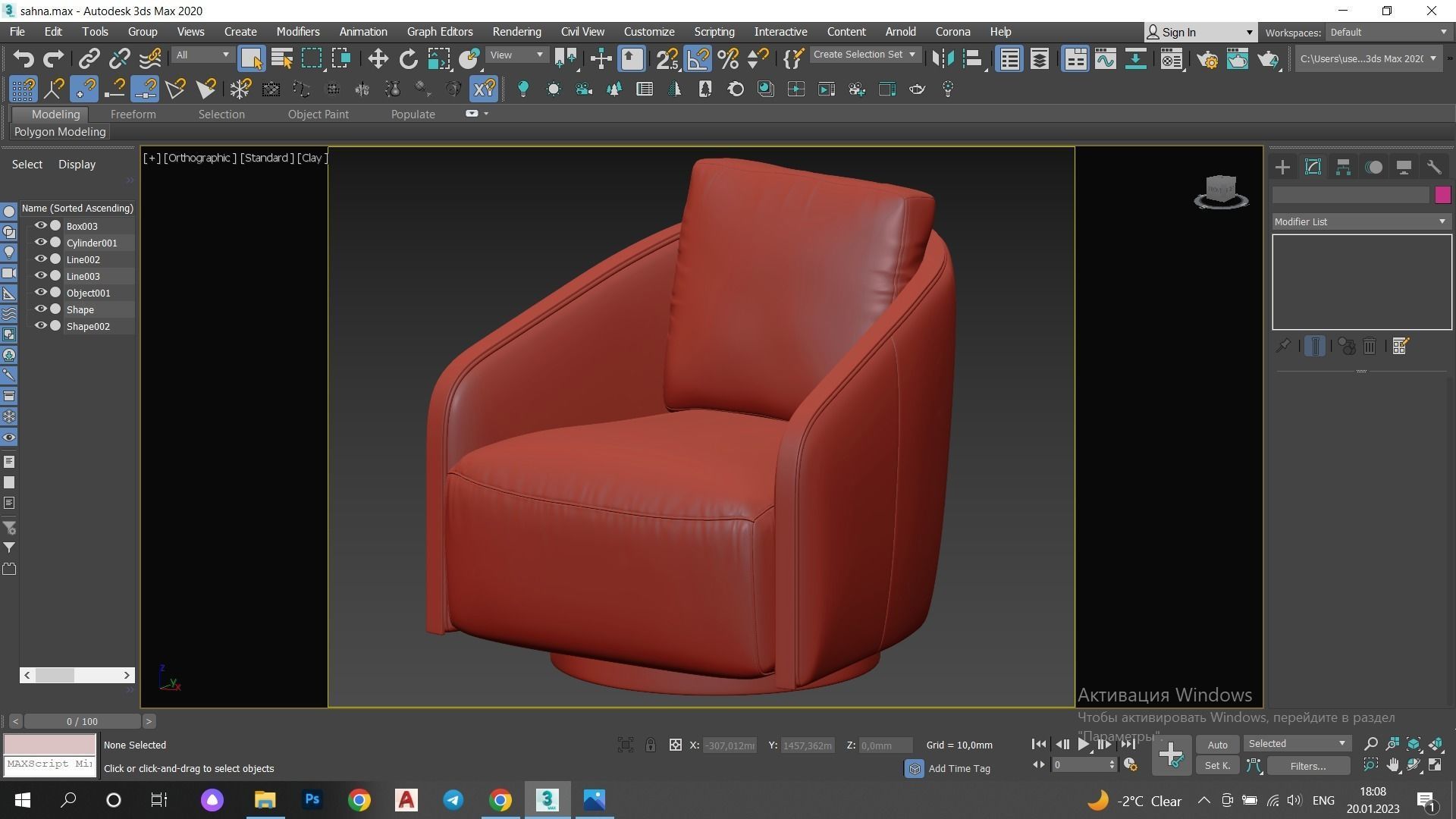
Task: Open the Sign In dropdown arrow
Action: 1249,33
